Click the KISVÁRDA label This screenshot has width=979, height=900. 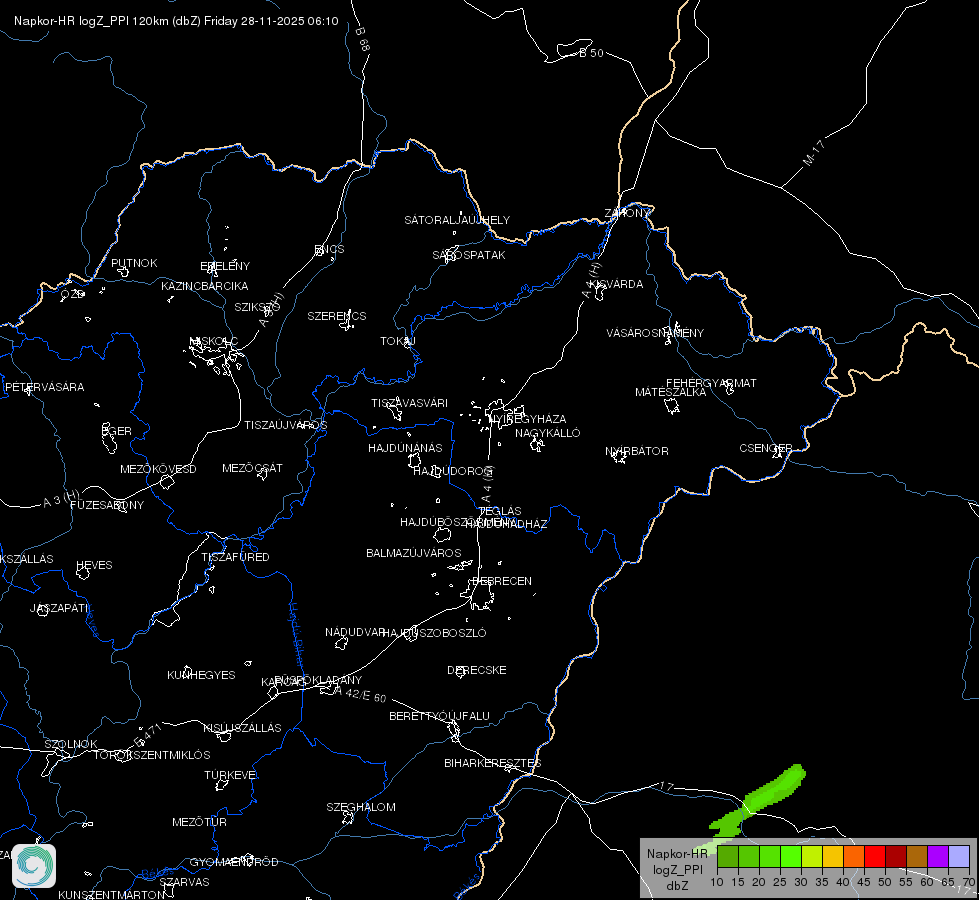616,284
